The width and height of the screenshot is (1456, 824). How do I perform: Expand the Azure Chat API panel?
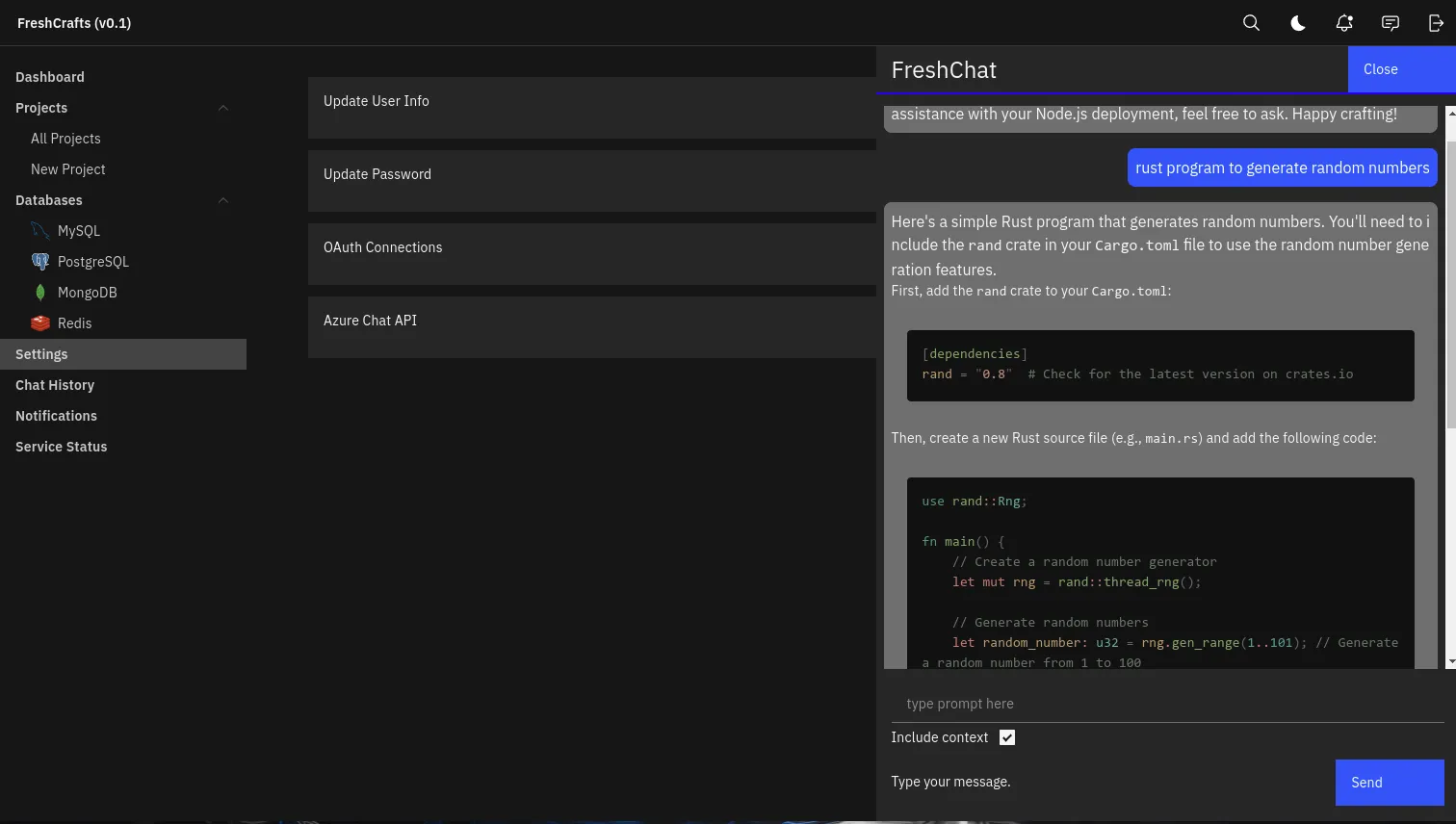(591, 322)
